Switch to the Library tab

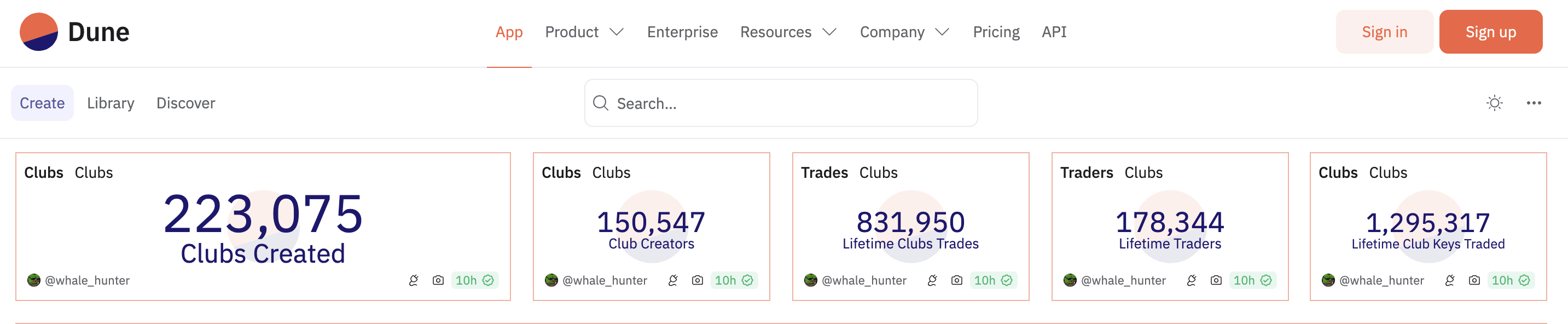pyautogui.click(x=111, y=103)
